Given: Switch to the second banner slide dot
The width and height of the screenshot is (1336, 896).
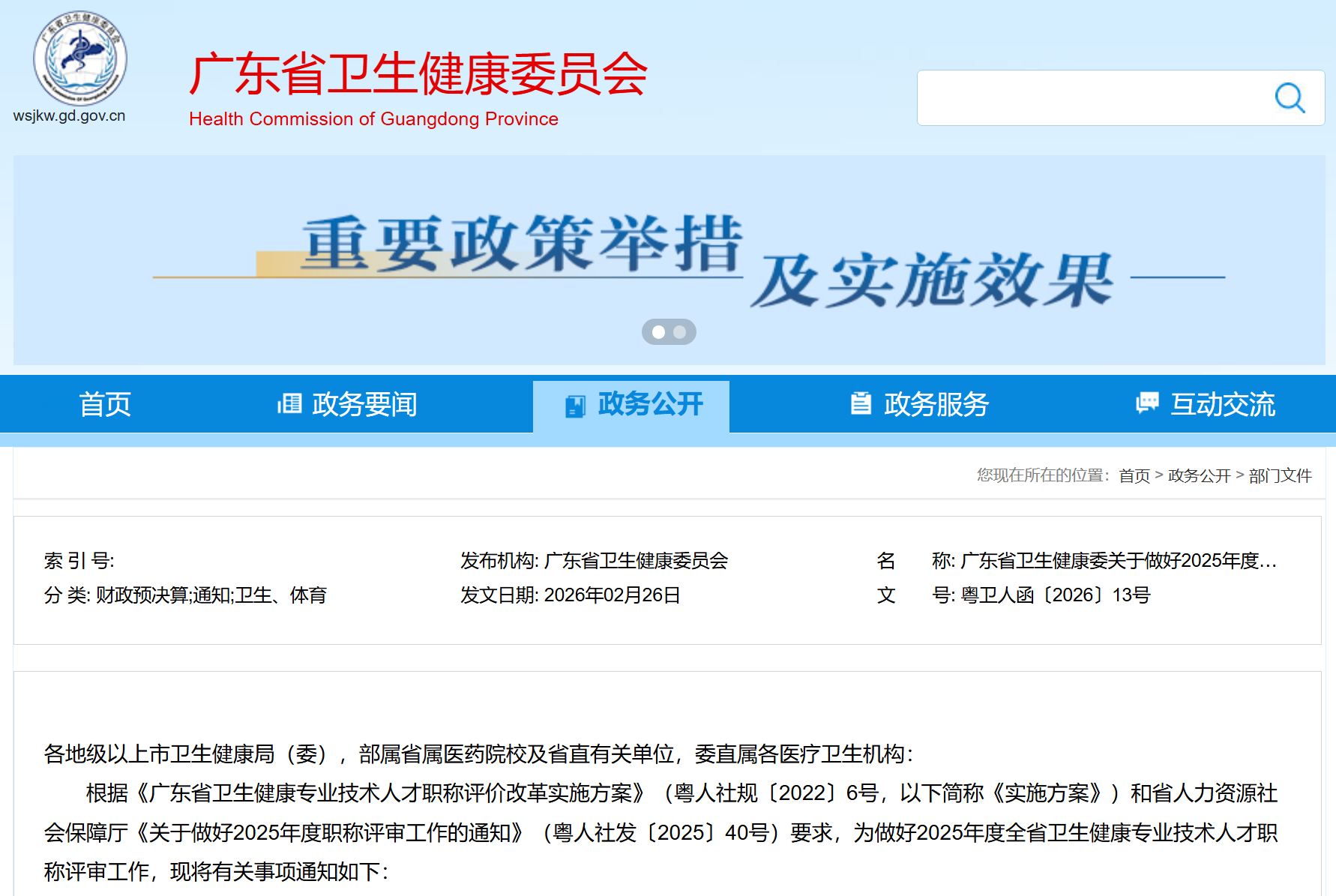Looking at the screenshot, I should 680,332.
